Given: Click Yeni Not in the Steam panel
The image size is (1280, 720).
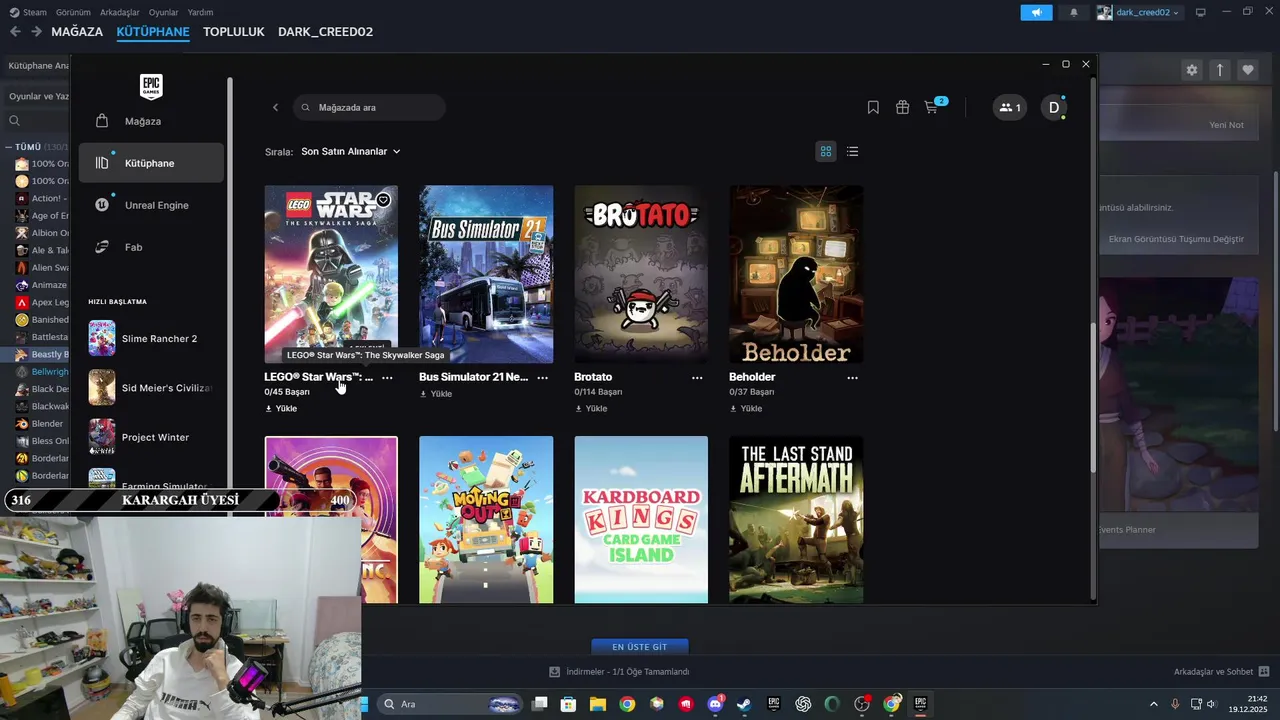Looking at the screenshot, I should pyautogui.click(x=1226, y=125).
